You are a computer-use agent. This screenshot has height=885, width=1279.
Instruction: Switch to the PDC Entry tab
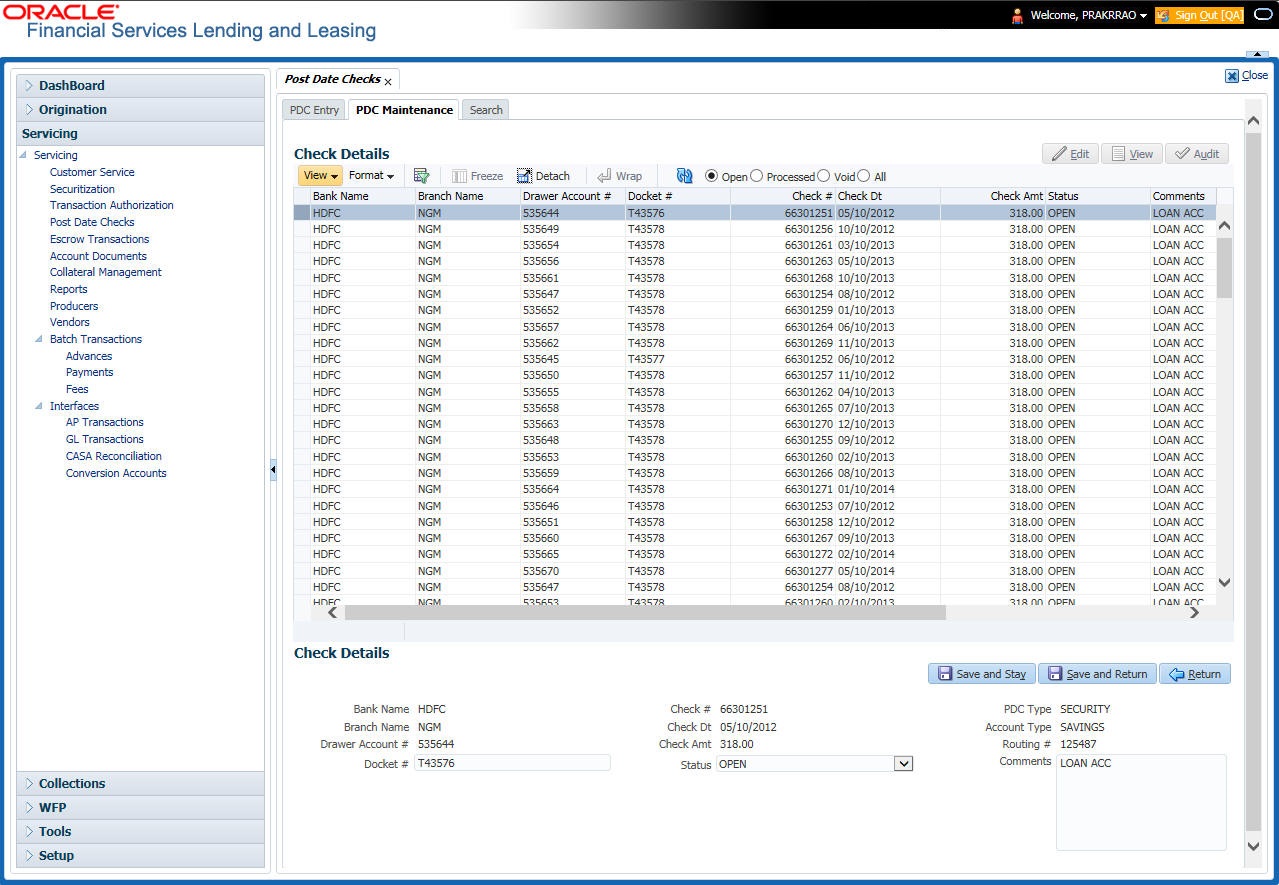pos(314,110)
